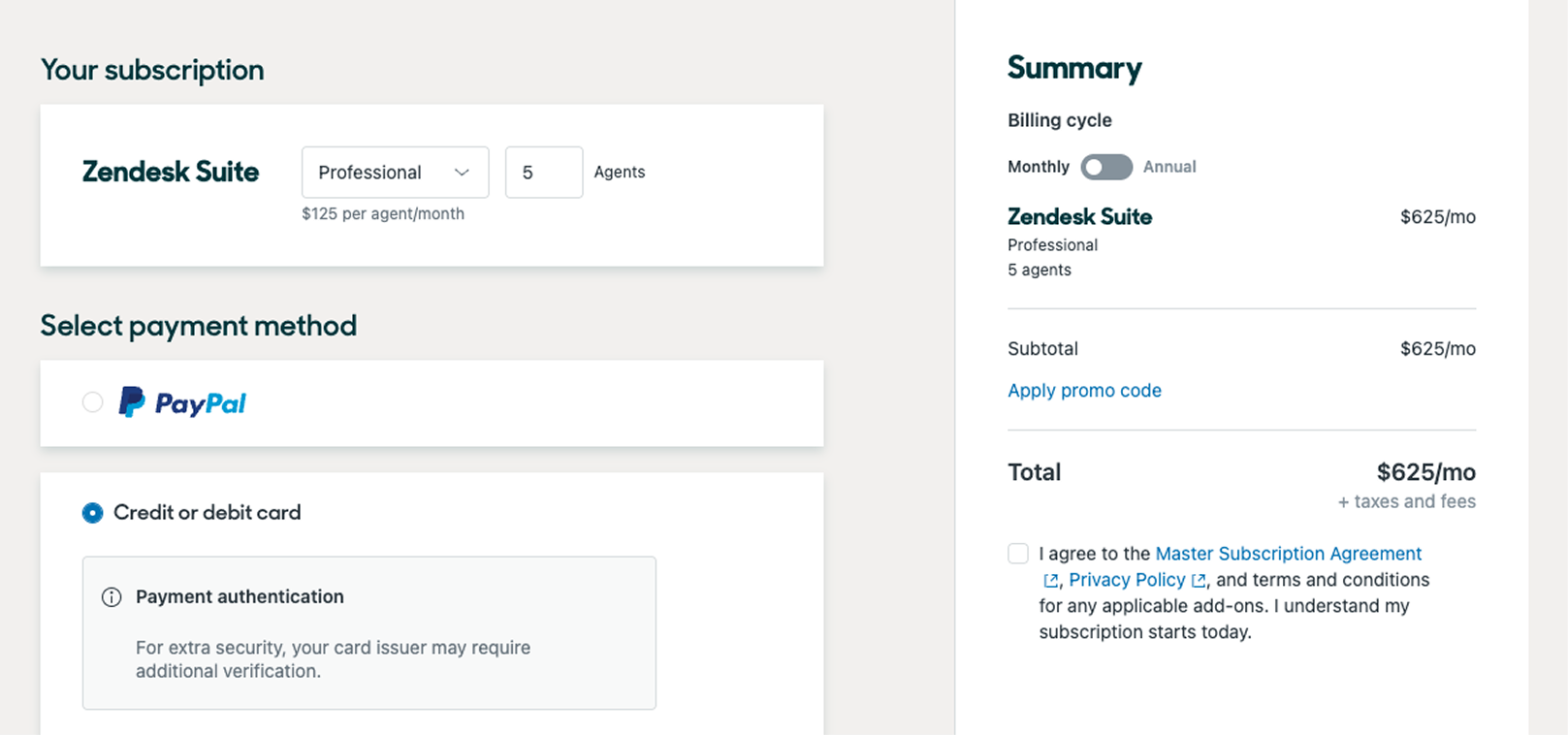
Task: Select Credit or debit card radio button
Action: click(92, 513)
